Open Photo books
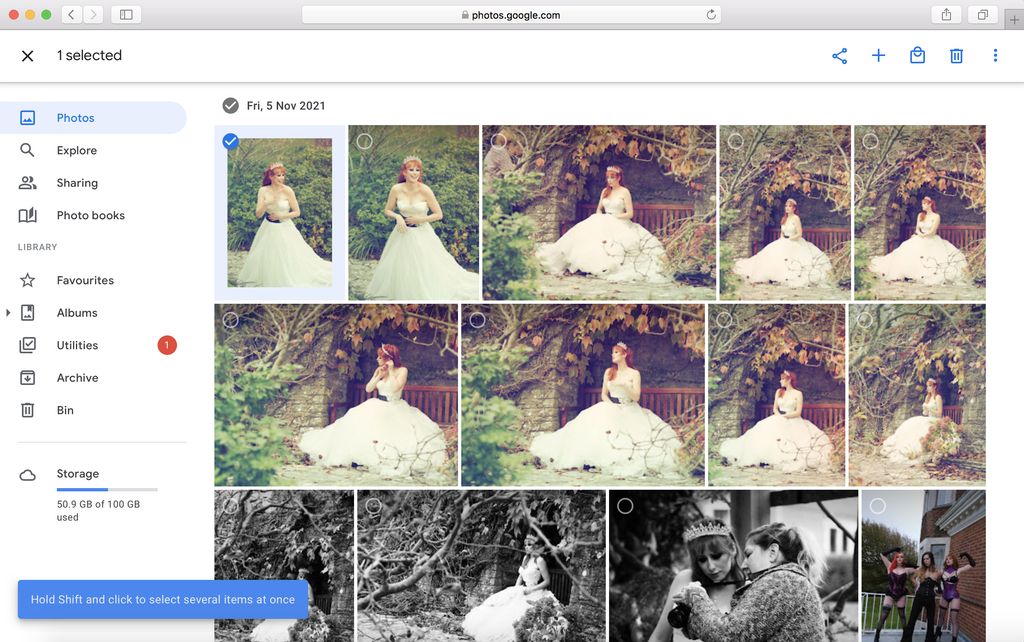The image size is (1024, 642). [x=90, y=215]
